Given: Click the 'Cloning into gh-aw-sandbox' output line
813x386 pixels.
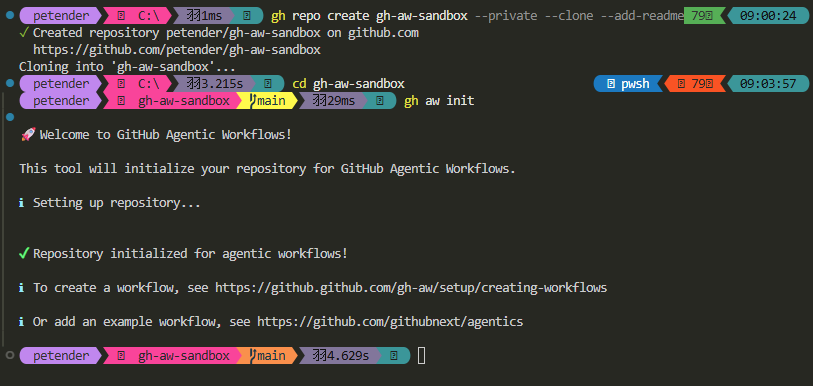Looking at the screenshot, I should coord(127,67).
